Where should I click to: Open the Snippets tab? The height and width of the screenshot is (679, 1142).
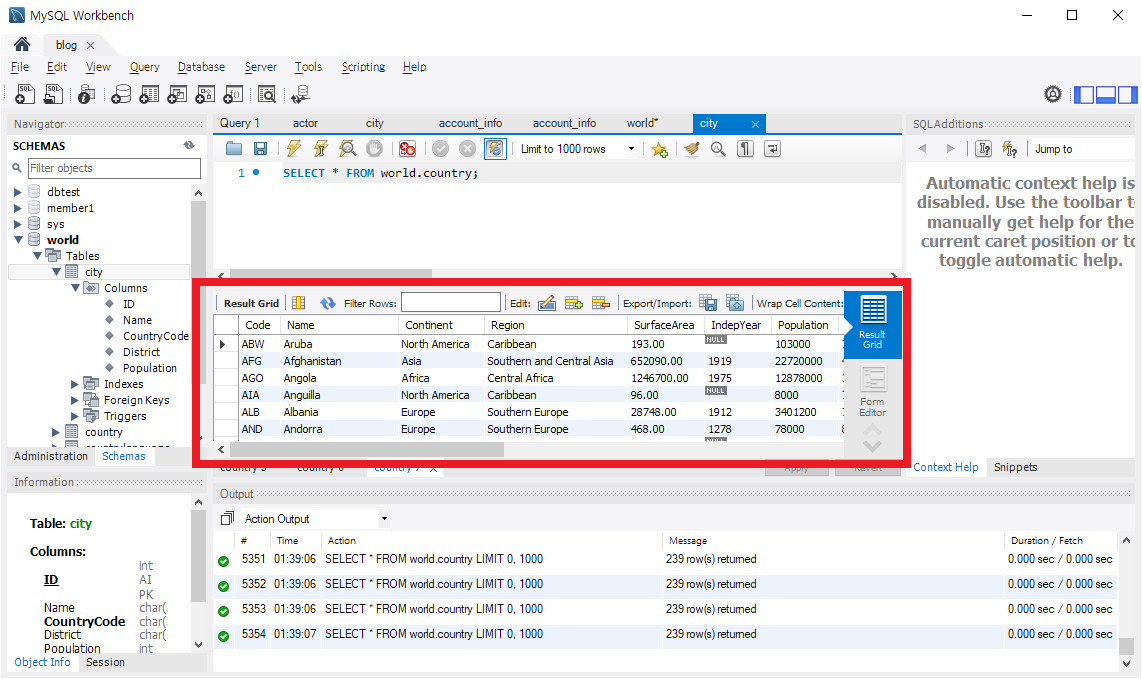1015,467
